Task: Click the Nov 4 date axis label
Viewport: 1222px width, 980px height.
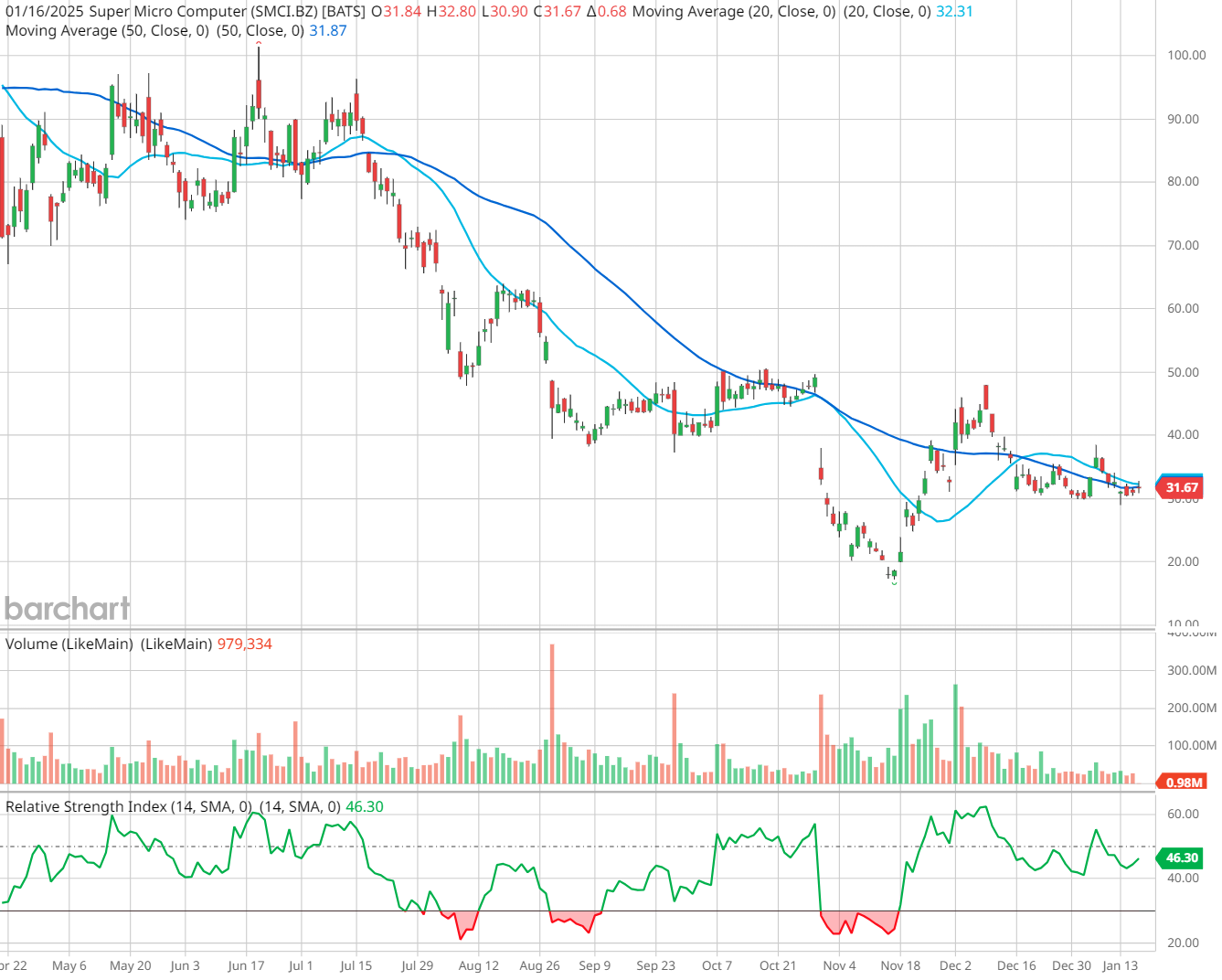Action: coord(839,965)
